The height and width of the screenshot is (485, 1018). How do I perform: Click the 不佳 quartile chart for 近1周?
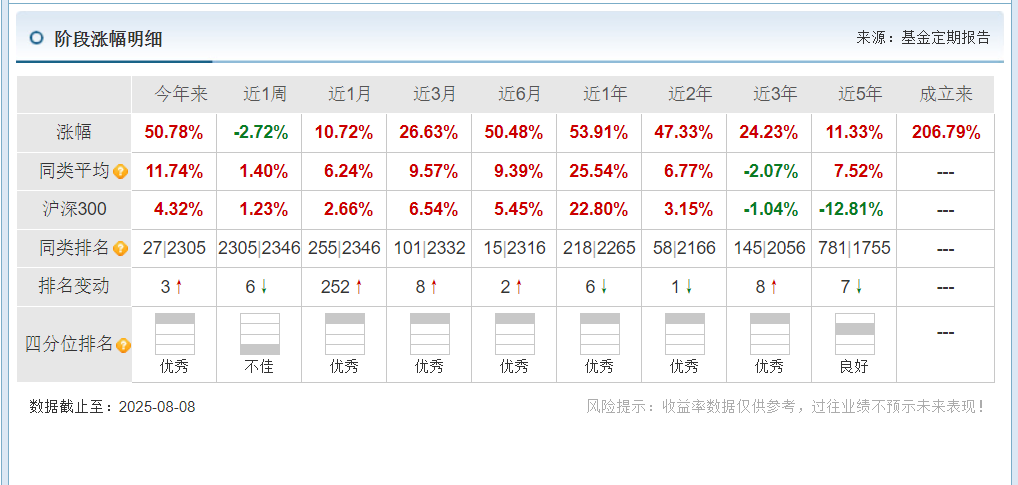(260, 334)
